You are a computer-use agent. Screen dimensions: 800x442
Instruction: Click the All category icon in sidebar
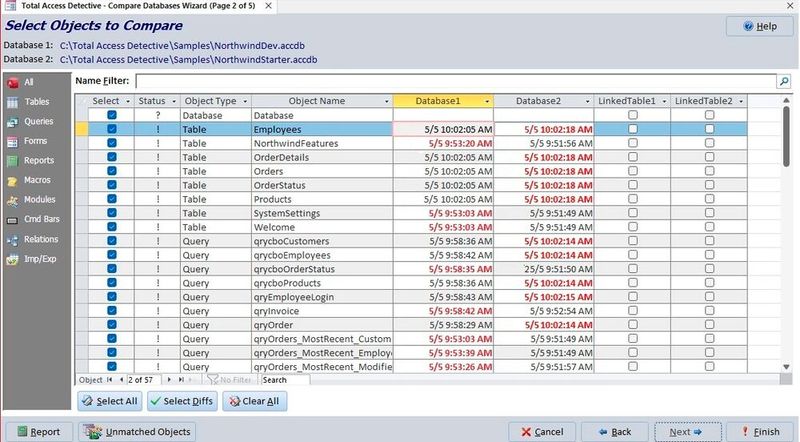pos(13,83)
